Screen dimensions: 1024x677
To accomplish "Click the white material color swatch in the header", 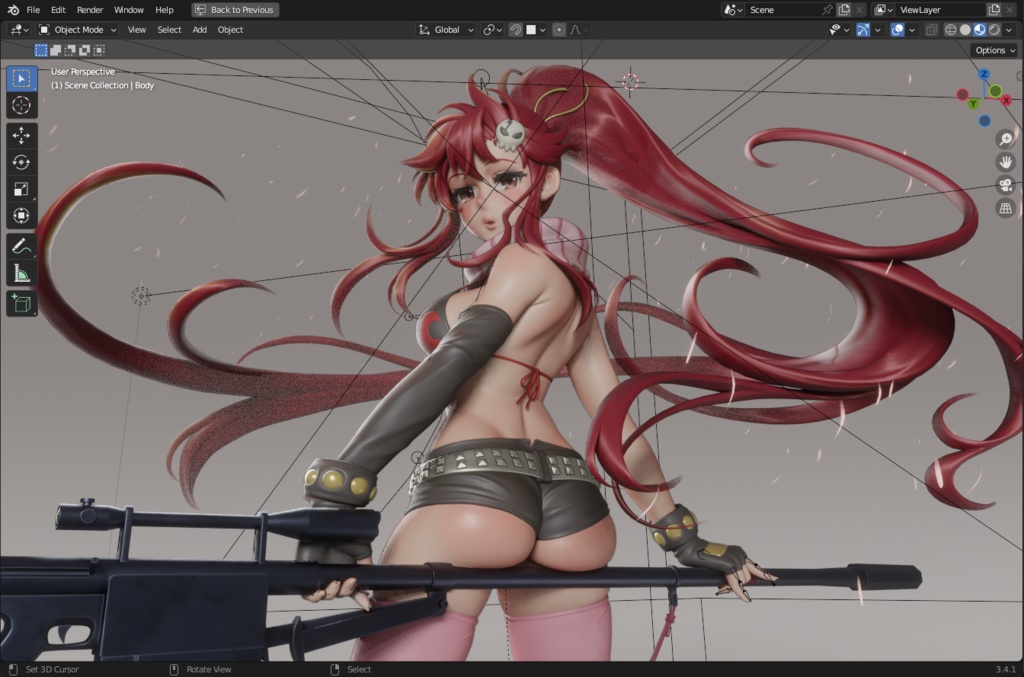I will point(531,29).
